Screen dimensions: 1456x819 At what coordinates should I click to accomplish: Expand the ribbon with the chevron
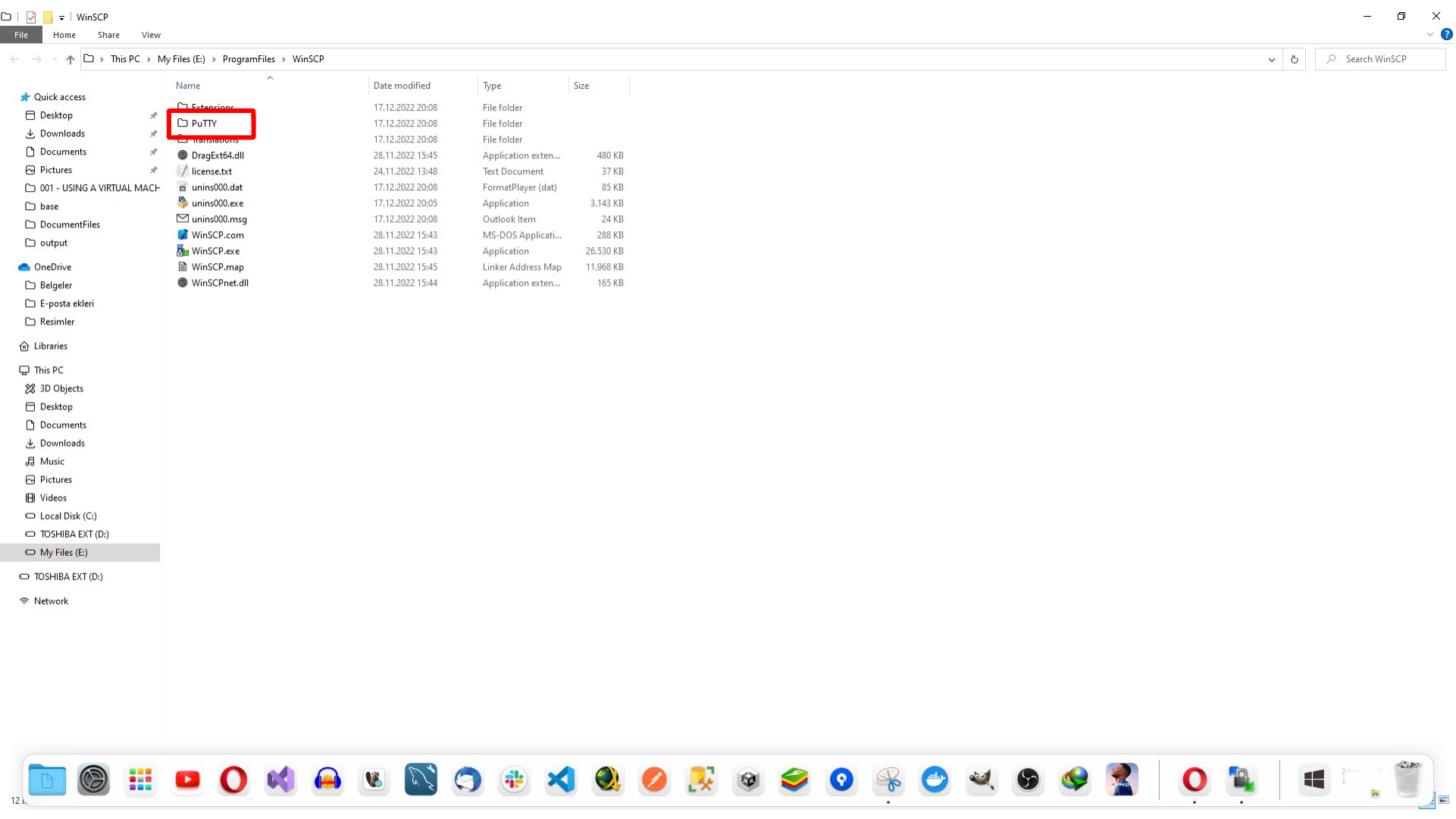(1430, 34)
